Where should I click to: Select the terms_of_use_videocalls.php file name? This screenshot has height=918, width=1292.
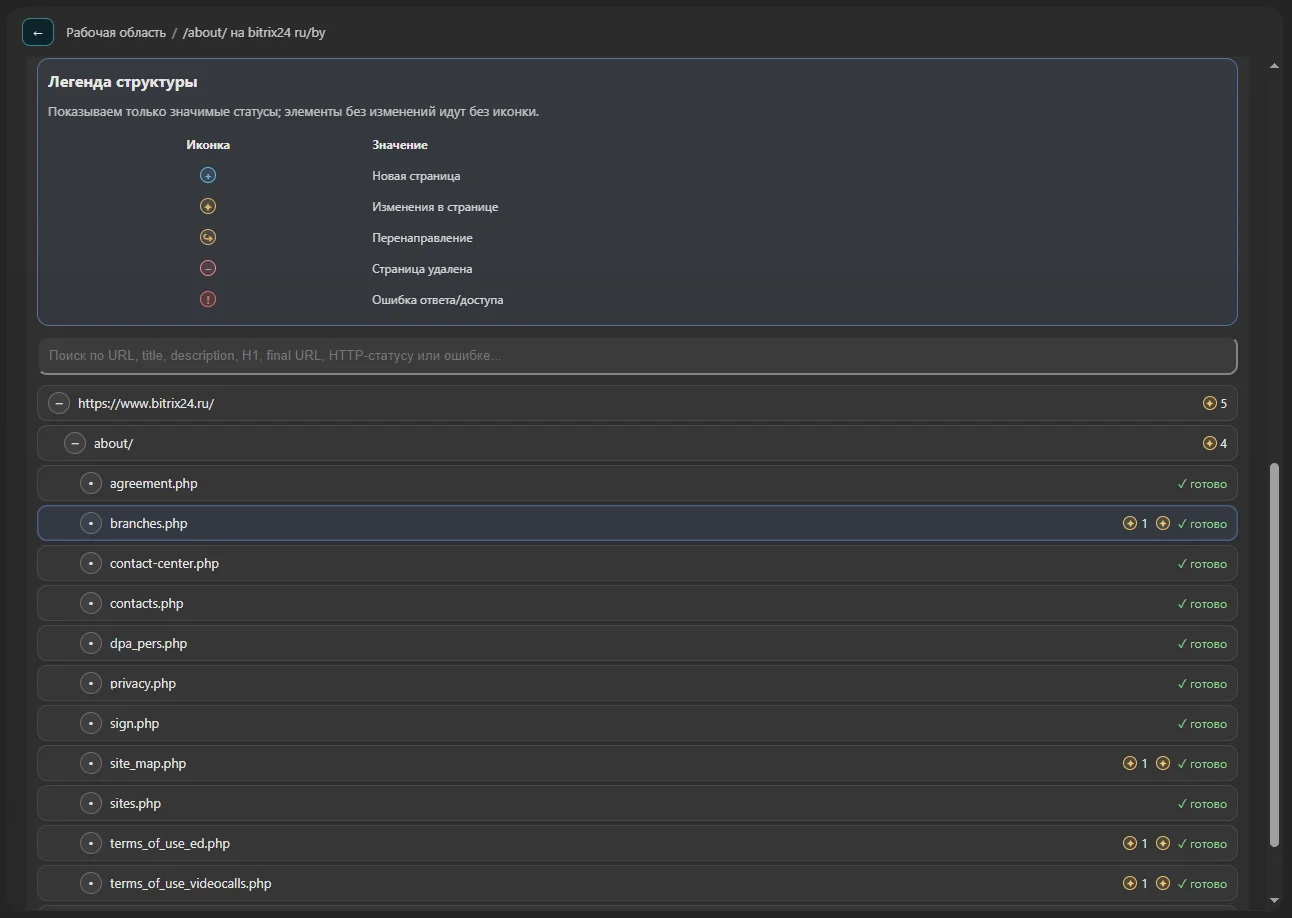(191, 883)
